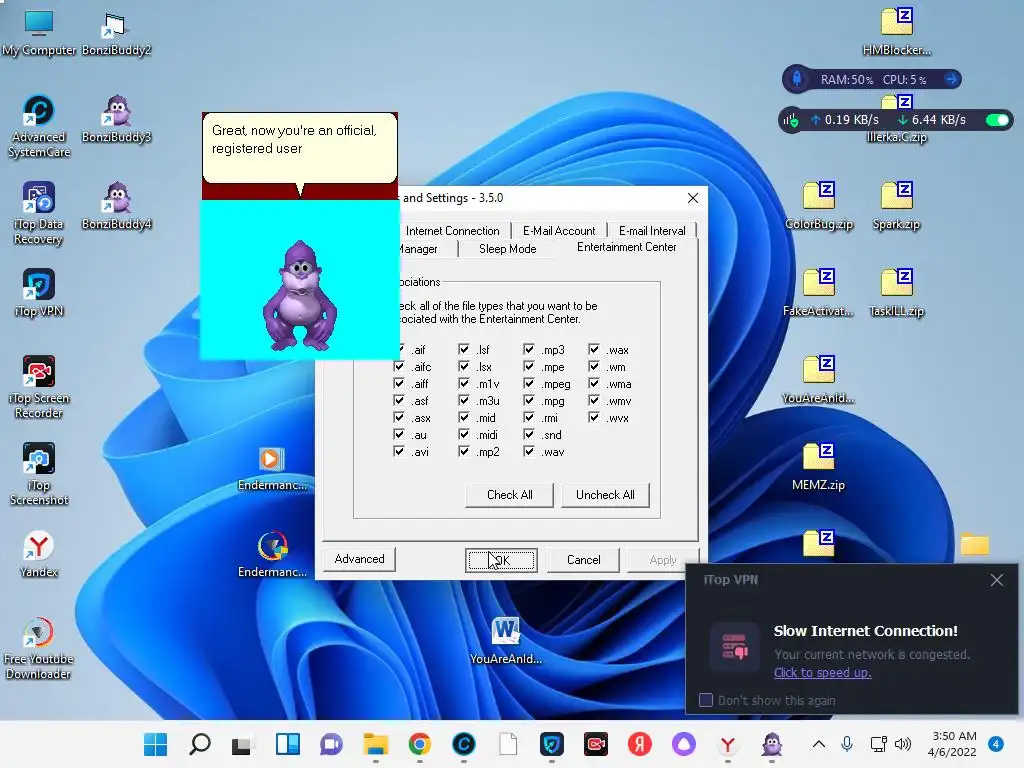The image size is (1024, 768).
Task: Select Spark.zip on desktop
Action: pyautogui.click(x=897, y=206)
